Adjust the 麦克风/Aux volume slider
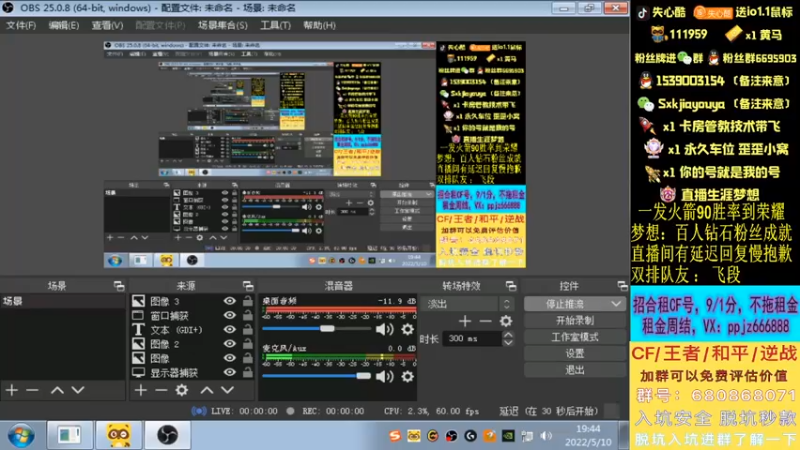 (317, 377)
